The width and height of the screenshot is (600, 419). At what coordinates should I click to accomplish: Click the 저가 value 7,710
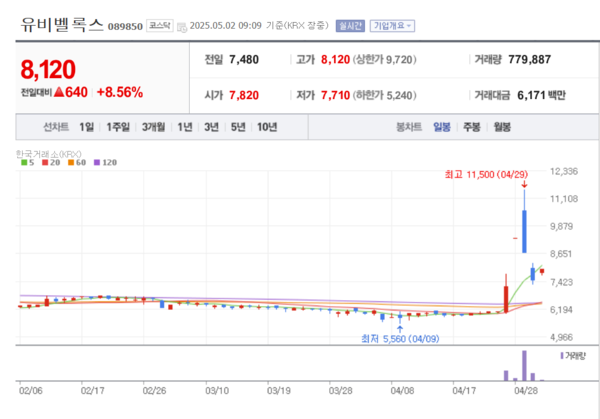335,95
